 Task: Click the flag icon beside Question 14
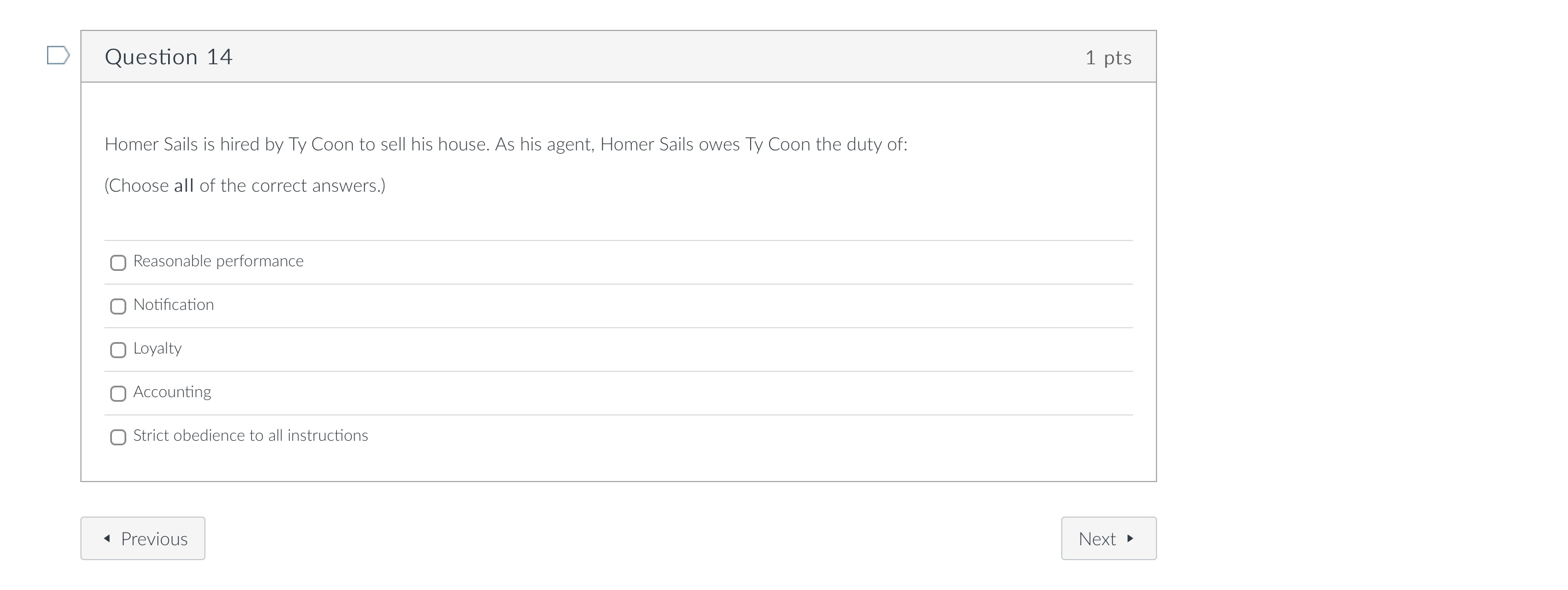pos(58,57)
